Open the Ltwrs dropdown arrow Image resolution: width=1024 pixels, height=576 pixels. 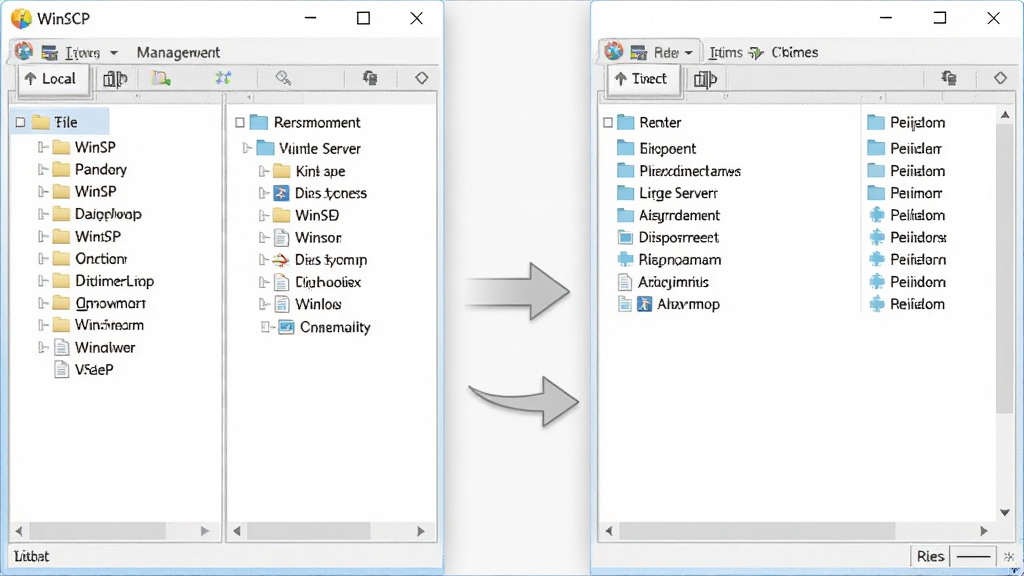[114, 53]
